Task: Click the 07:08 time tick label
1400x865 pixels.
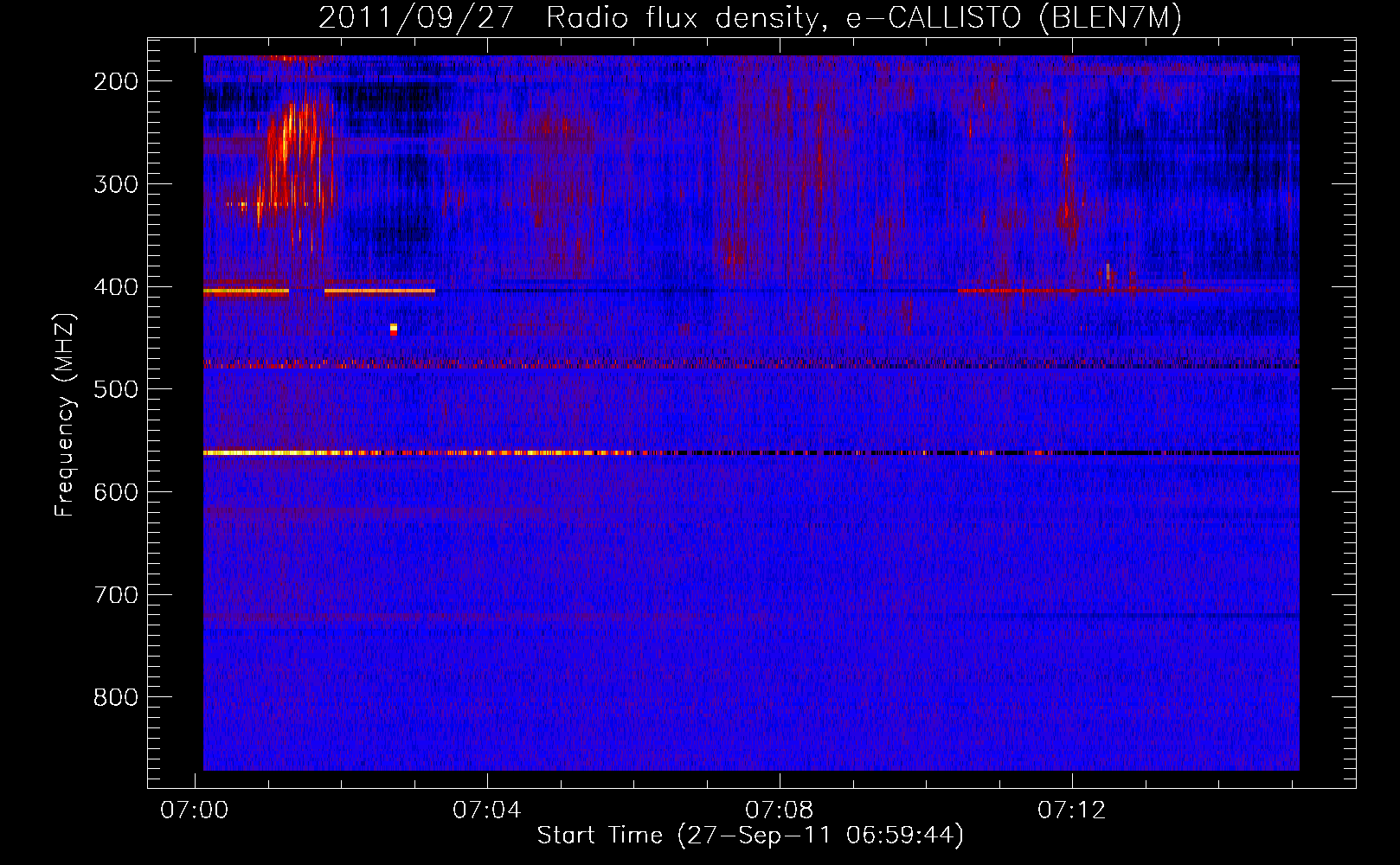Action: [x=780, y=810]
